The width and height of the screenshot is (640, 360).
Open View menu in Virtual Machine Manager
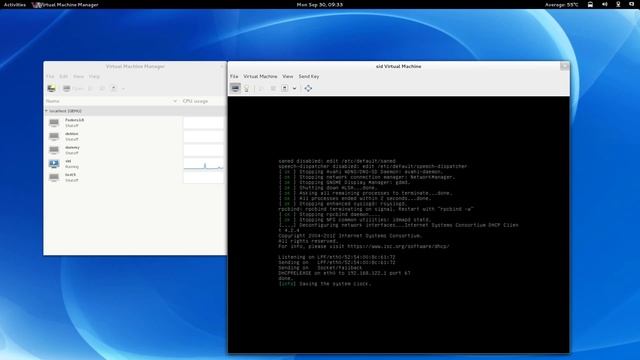pyautogui.click(x=78, y=76)
